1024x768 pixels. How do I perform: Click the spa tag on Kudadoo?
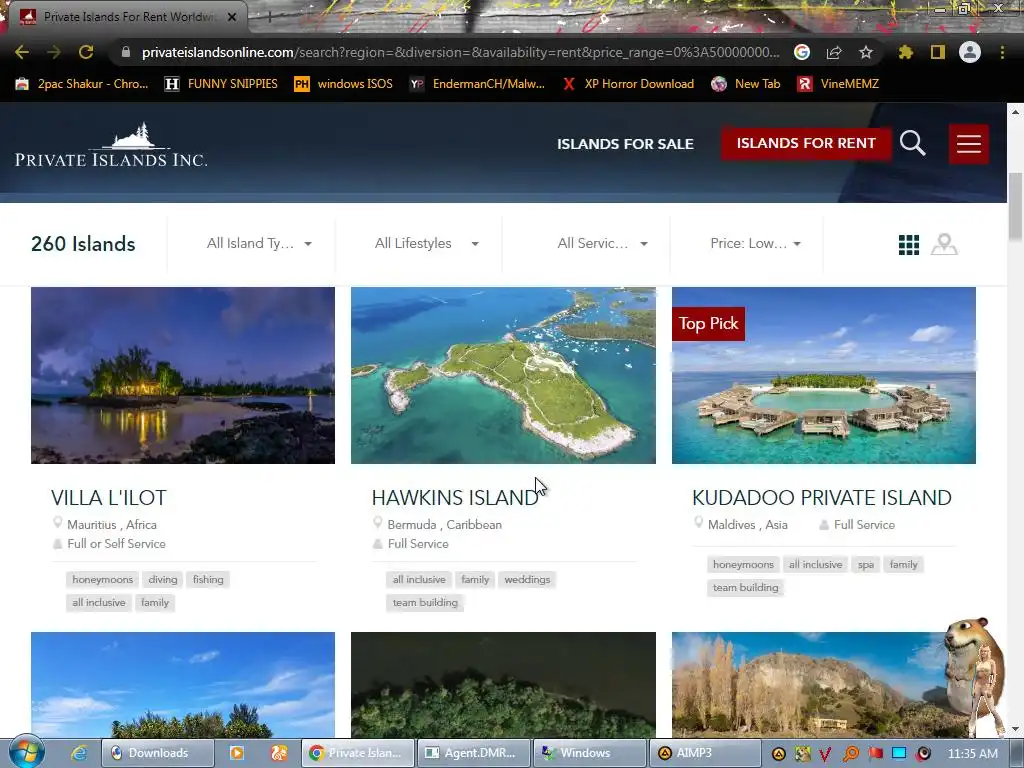(x=866, y=564)
